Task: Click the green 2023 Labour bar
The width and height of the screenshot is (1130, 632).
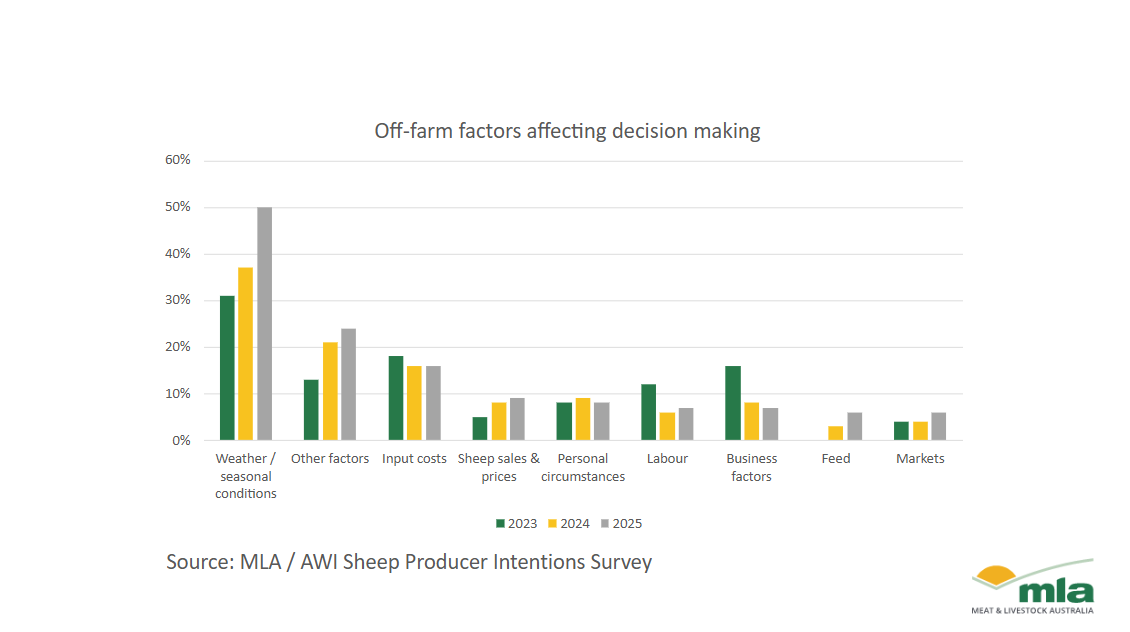Action: [649, 412]
